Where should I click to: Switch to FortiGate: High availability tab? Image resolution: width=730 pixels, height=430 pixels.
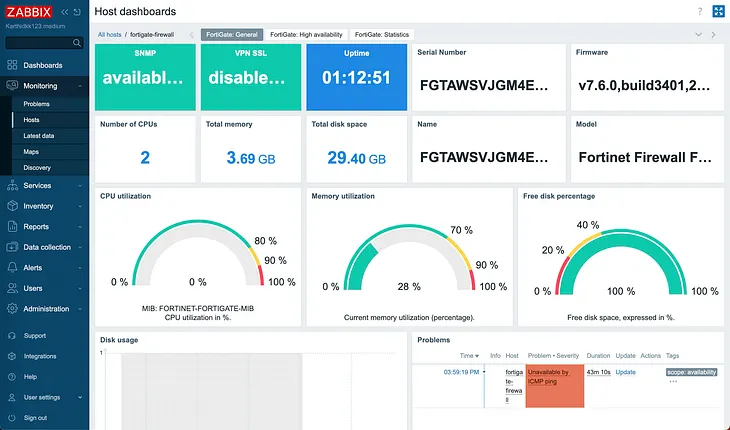306,34
